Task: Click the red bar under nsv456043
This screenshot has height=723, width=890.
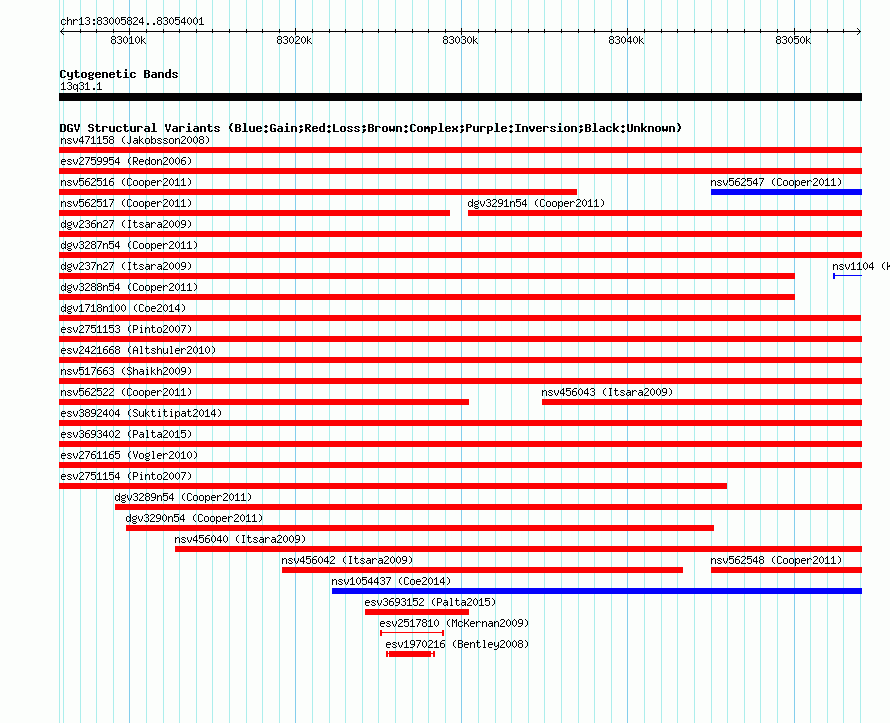Action: (702, 402)
